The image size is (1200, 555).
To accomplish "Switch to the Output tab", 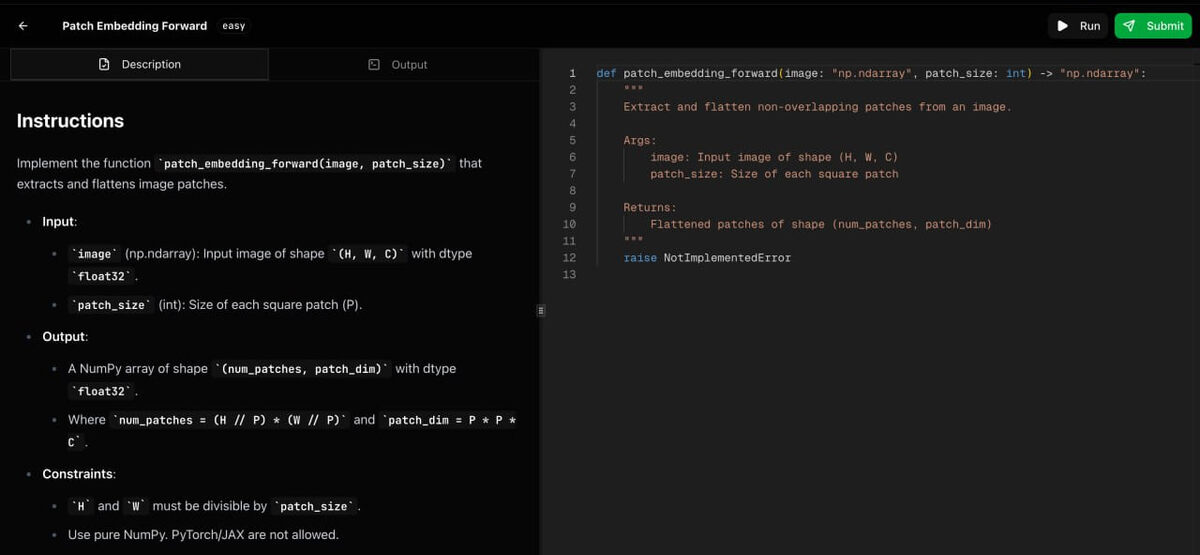I will point(397,64).
